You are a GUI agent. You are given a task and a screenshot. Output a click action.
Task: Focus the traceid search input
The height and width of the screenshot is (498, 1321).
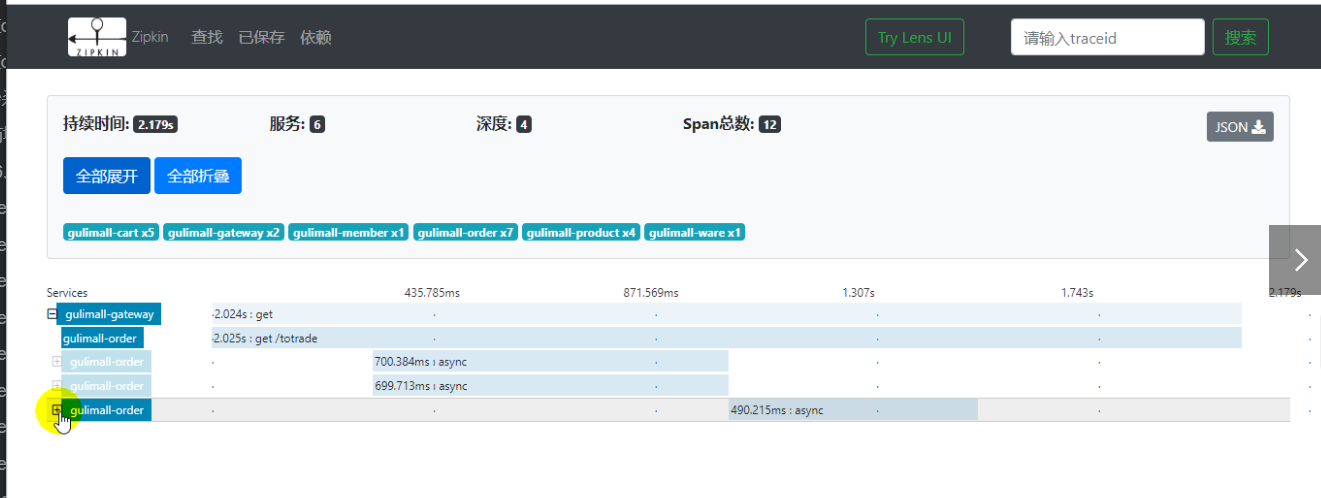click(x=1107, y=38)
